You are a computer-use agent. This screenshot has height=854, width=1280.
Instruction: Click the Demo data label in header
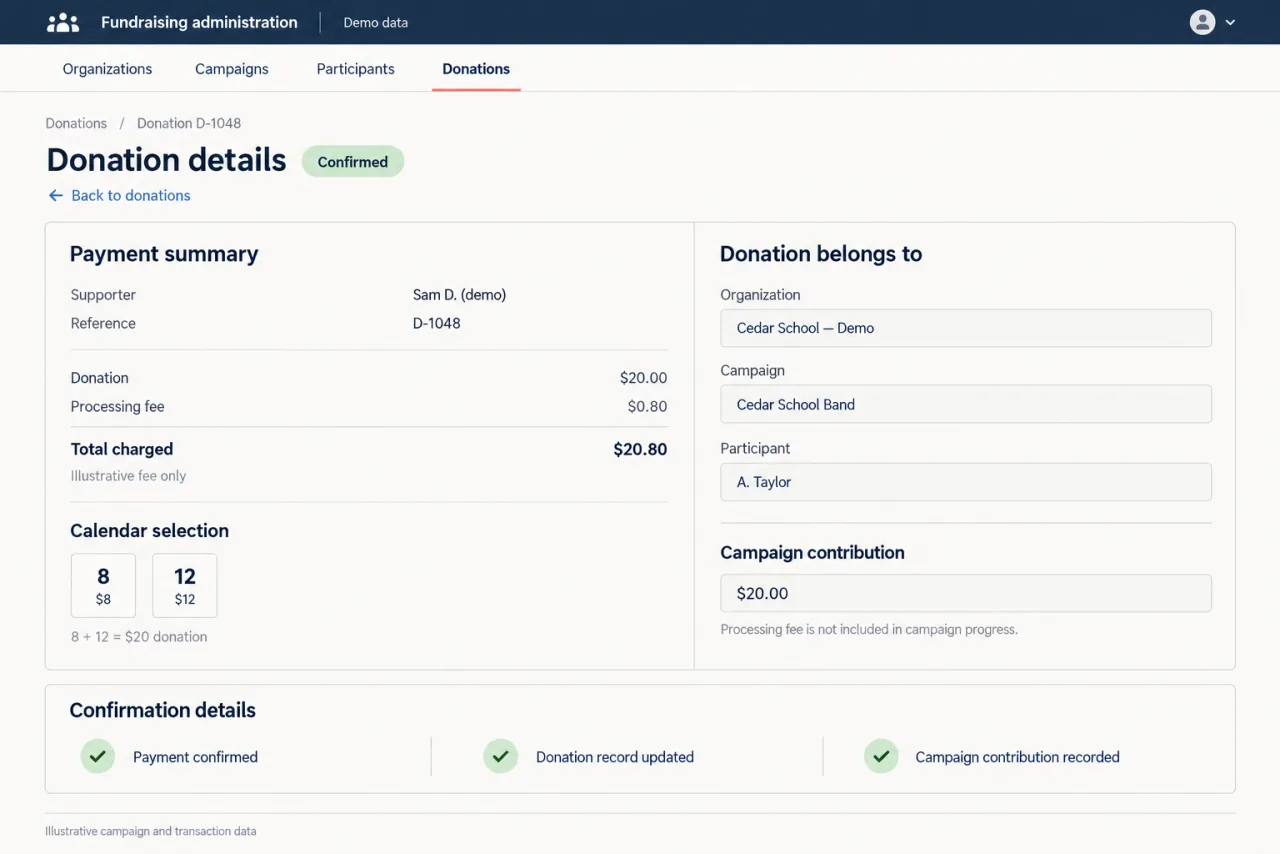tap(376, 22)
